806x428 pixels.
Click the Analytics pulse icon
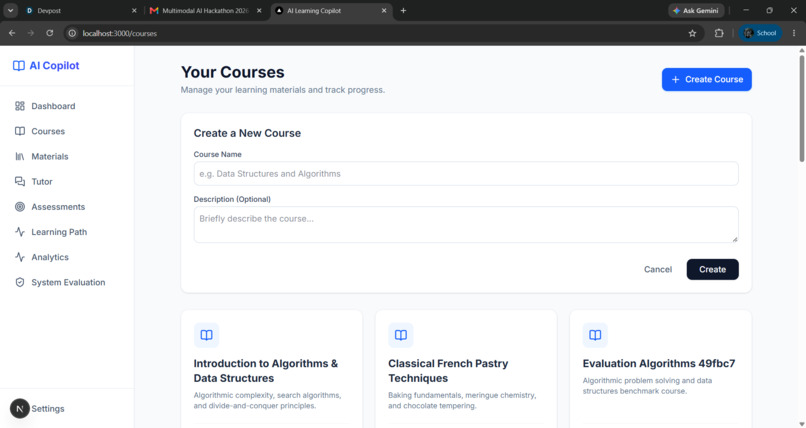[20, 257]
